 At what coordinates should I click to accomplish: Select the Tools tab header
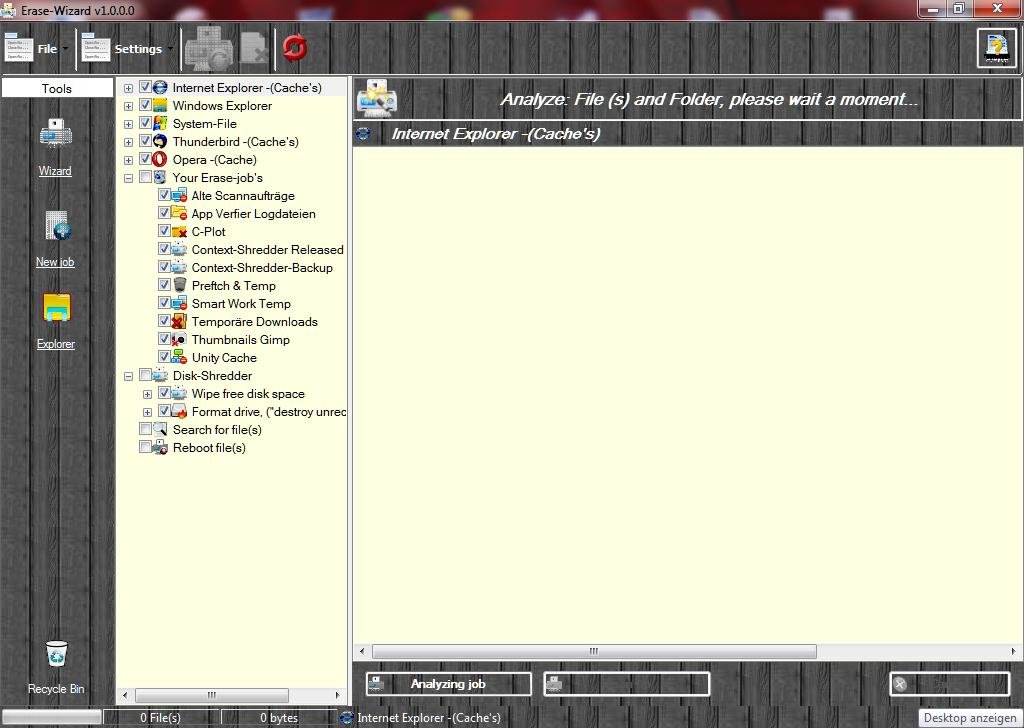[x=57, y=88]
